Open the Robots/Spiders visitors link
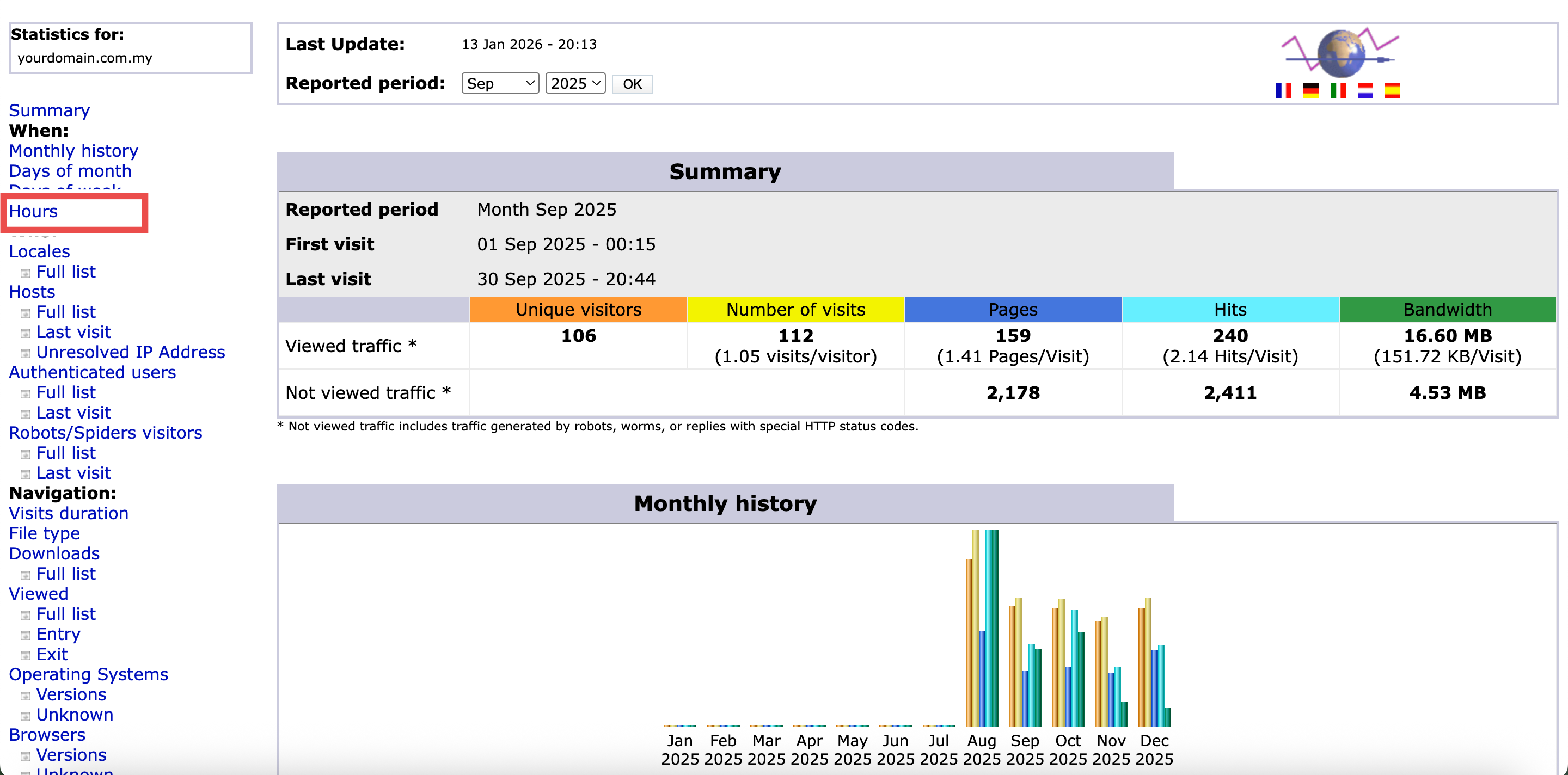Image resolution: width=1568 pixels, height=775 pixels. [x=105, y=433]
